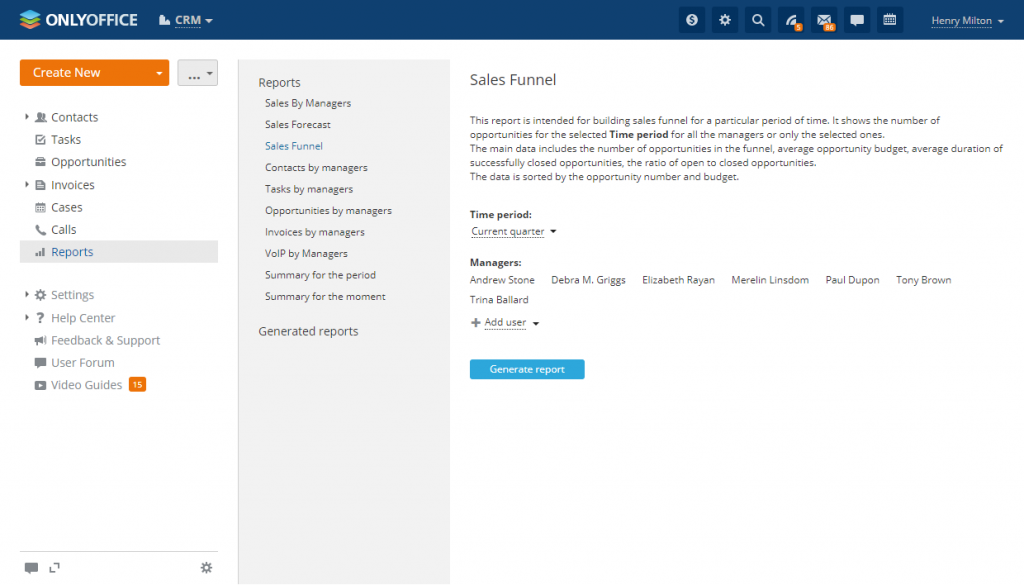
Task: Click the expand icon at sidebar bottom
Action: coord(54,568)
